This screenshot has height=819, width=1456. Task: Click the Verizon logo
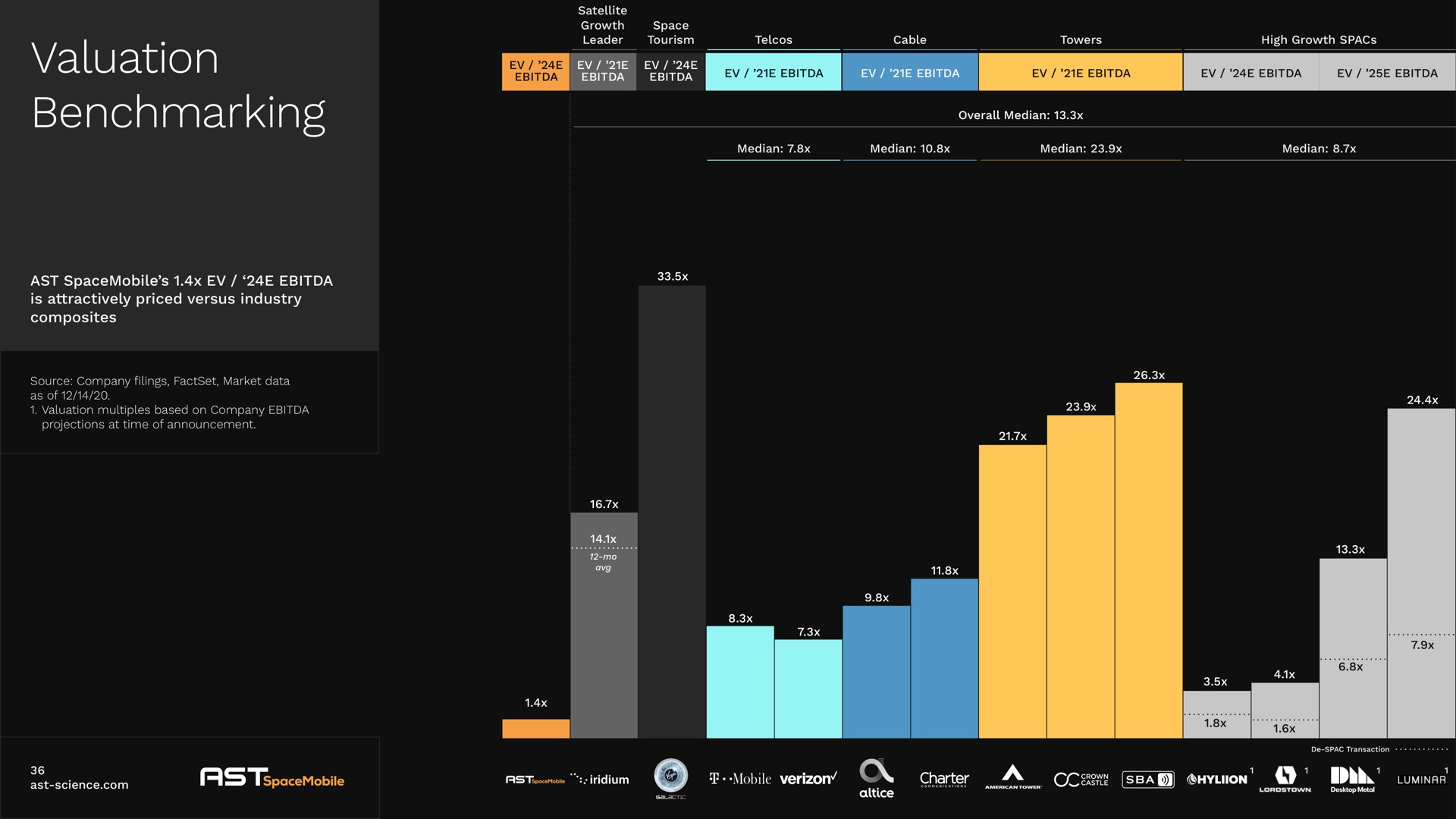click(808, 779)
